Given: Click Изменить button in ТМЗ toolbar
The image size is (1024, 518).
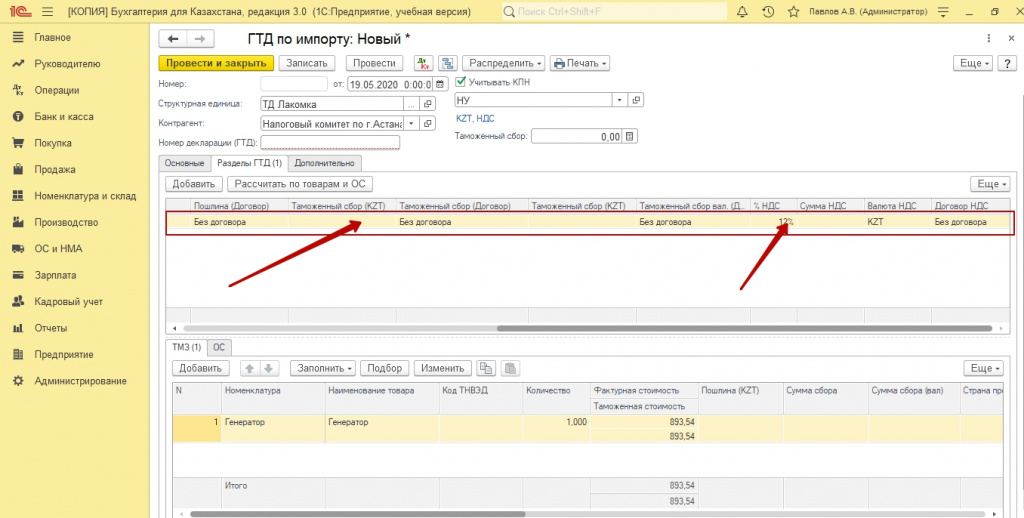Looking at the screenshot, I should click(443, 368).
